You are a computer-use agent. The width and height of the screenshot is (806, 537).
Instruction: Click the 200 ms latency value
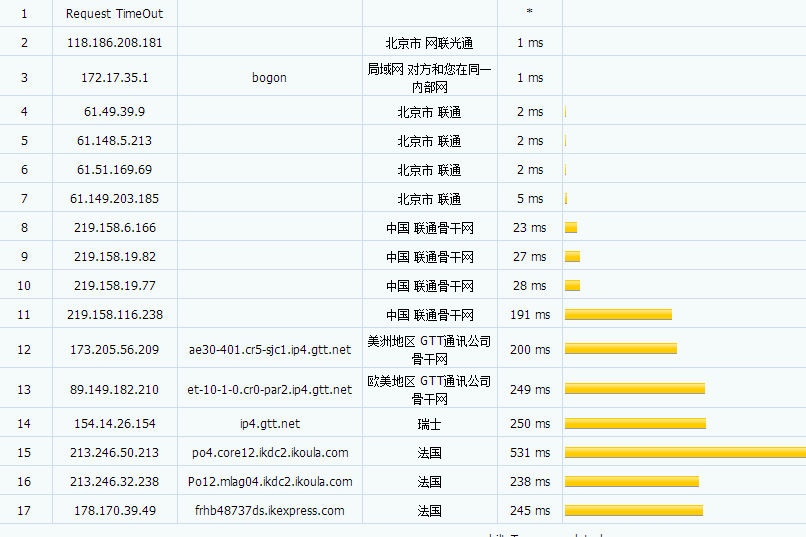click(x=529, y=349)
